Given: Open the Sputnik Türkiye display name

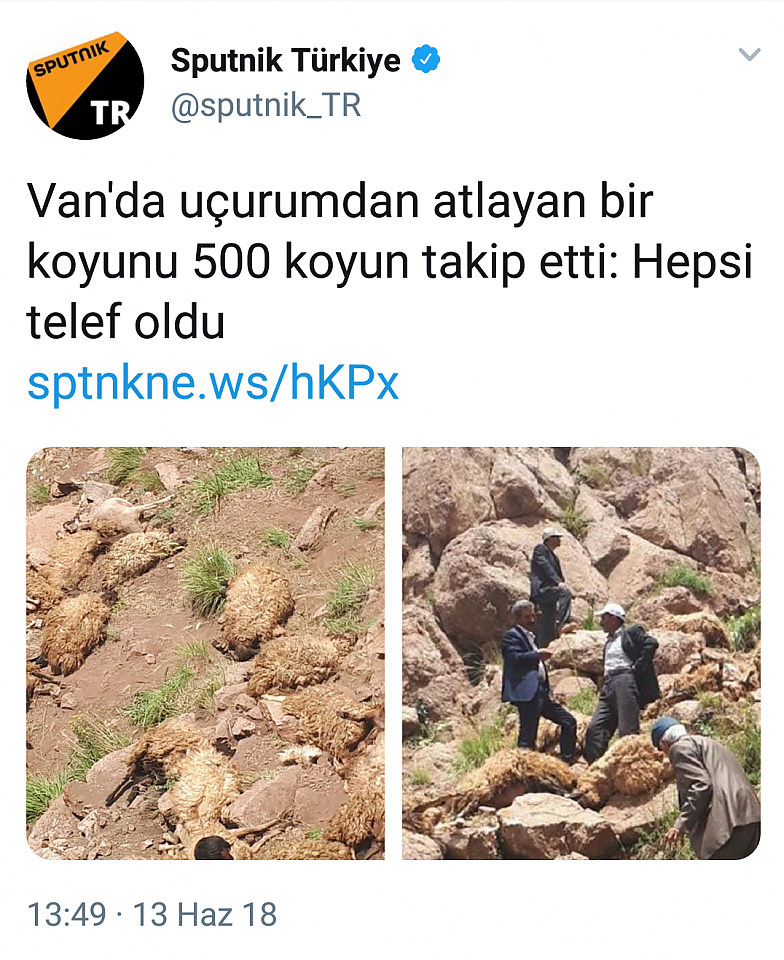Looking at the screenshot, I should point(285,60).
